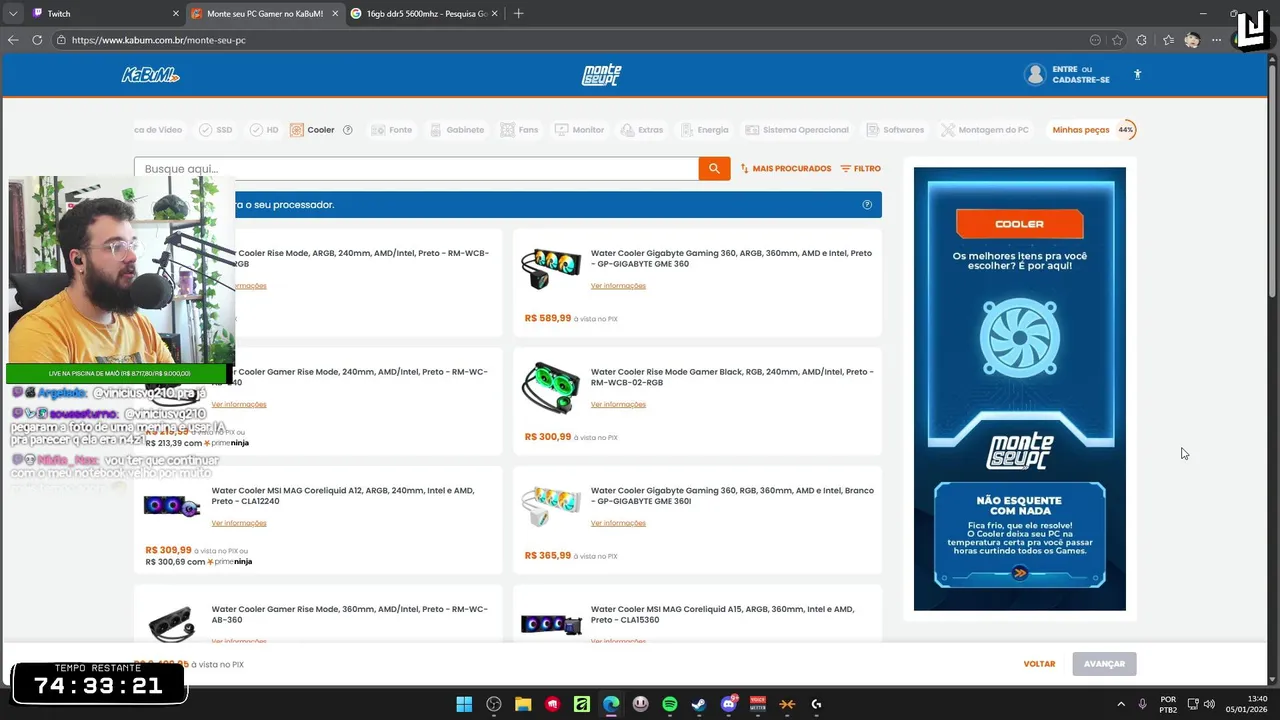
Task: Go to the Fonte step
Action: coord(391,130)
